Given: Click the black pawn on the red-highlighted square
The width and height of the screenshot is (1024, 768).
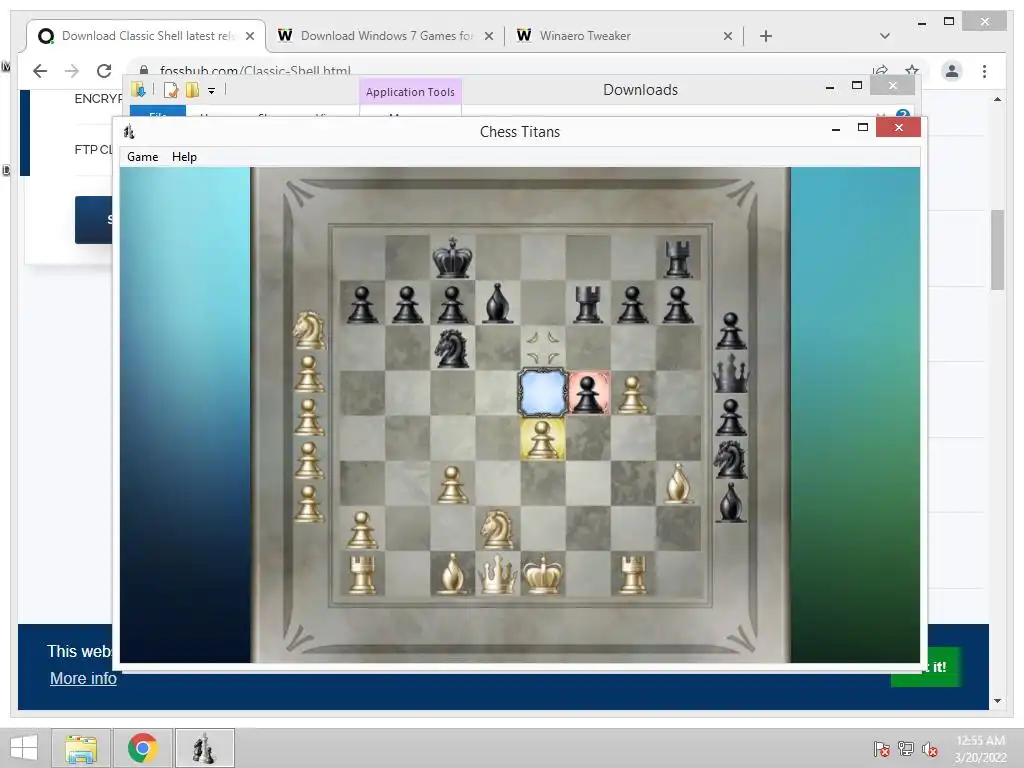Looking at the screenshot, I should click(x=588, y=394).
